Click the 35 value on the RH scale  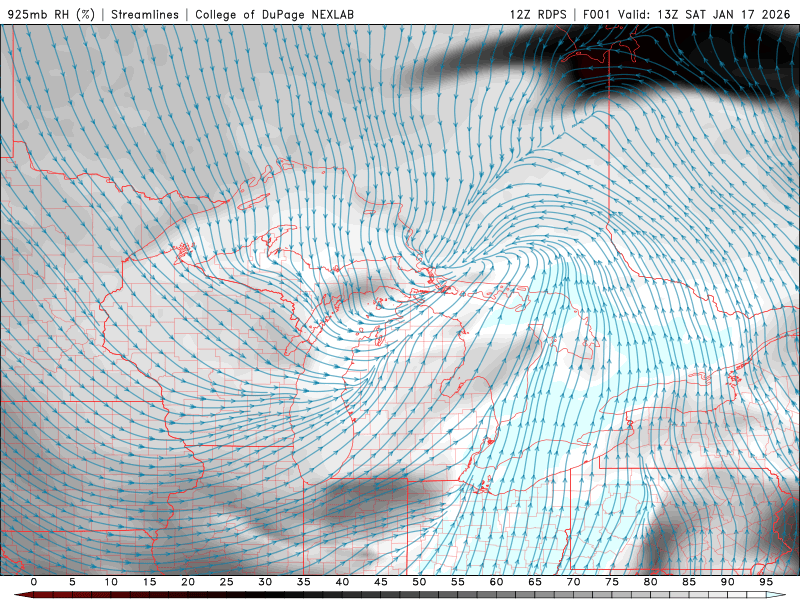(x=304, y=582)
